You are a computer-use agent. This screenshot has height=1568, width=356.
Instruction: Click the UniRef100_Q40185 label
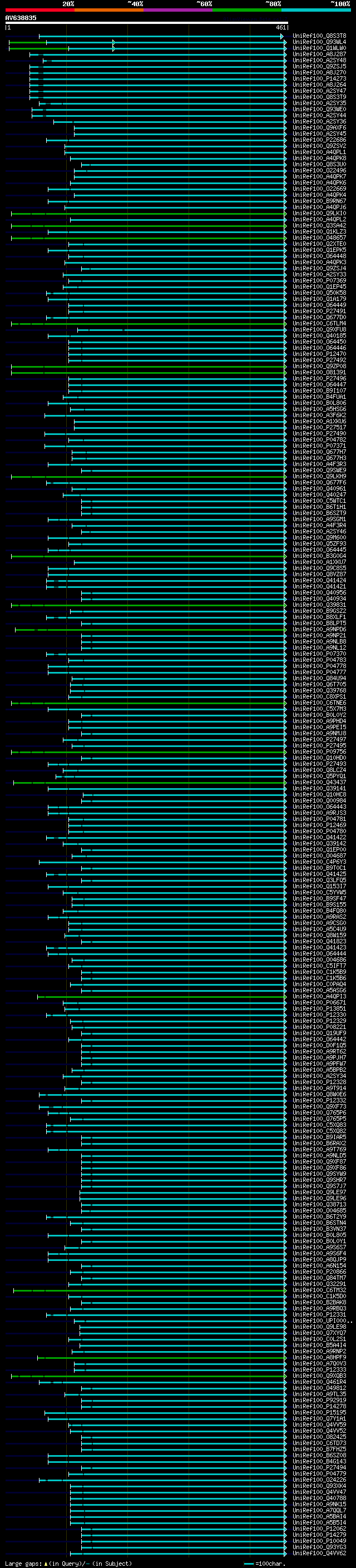pyautogui.click(x=319, y=335)
